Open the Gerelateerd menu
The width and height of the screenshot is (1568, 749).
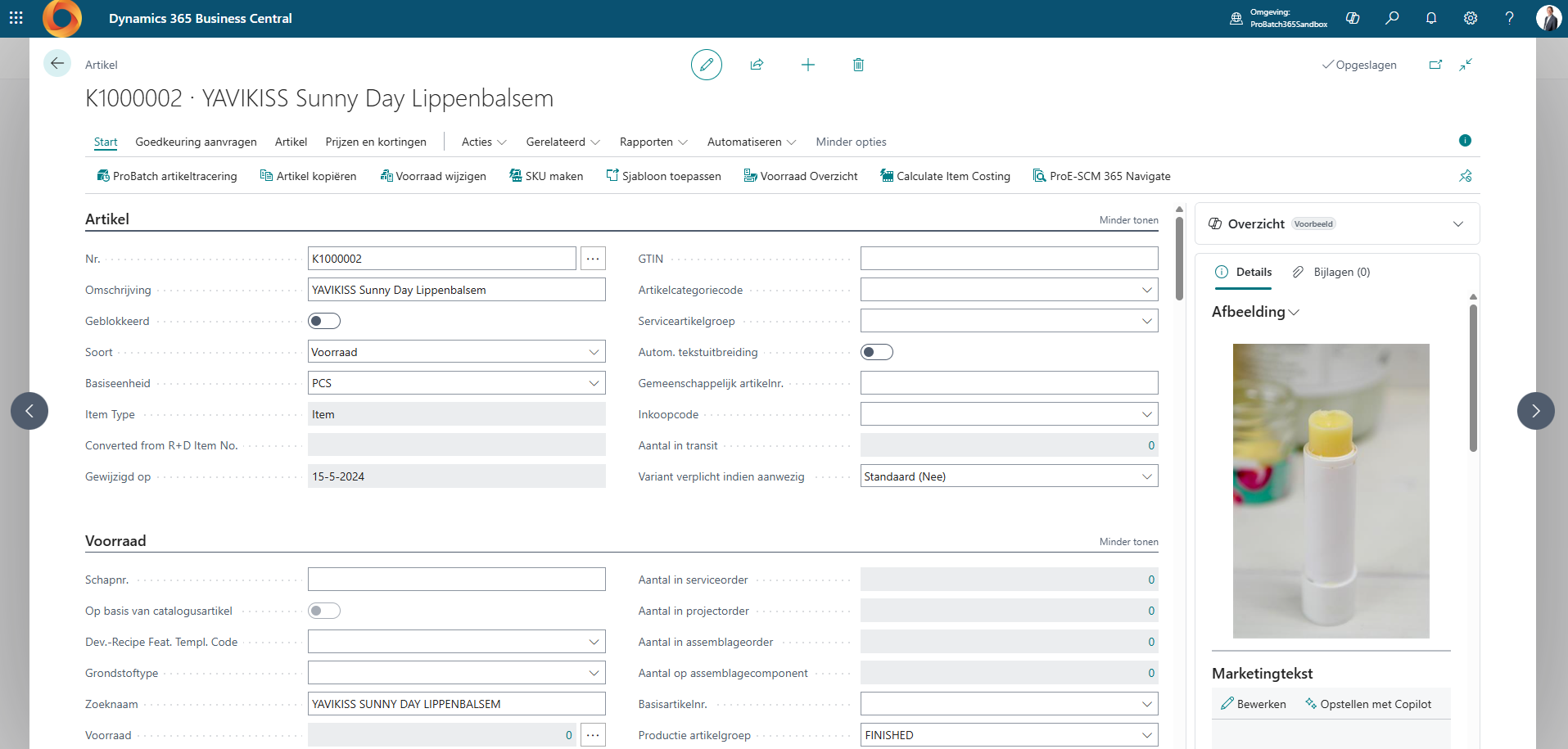click(563, 142)
